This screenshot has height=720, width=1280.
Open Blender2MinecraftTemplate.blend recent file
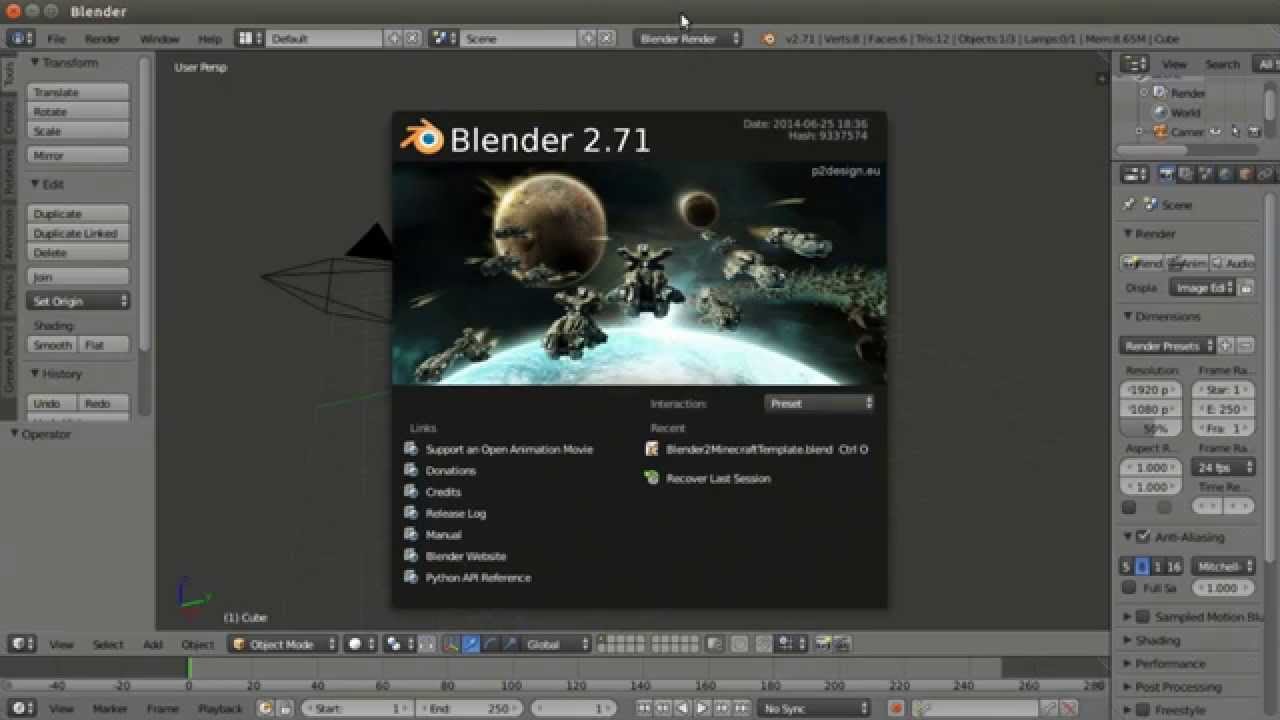pyautogui.click(x=757, y=450)
